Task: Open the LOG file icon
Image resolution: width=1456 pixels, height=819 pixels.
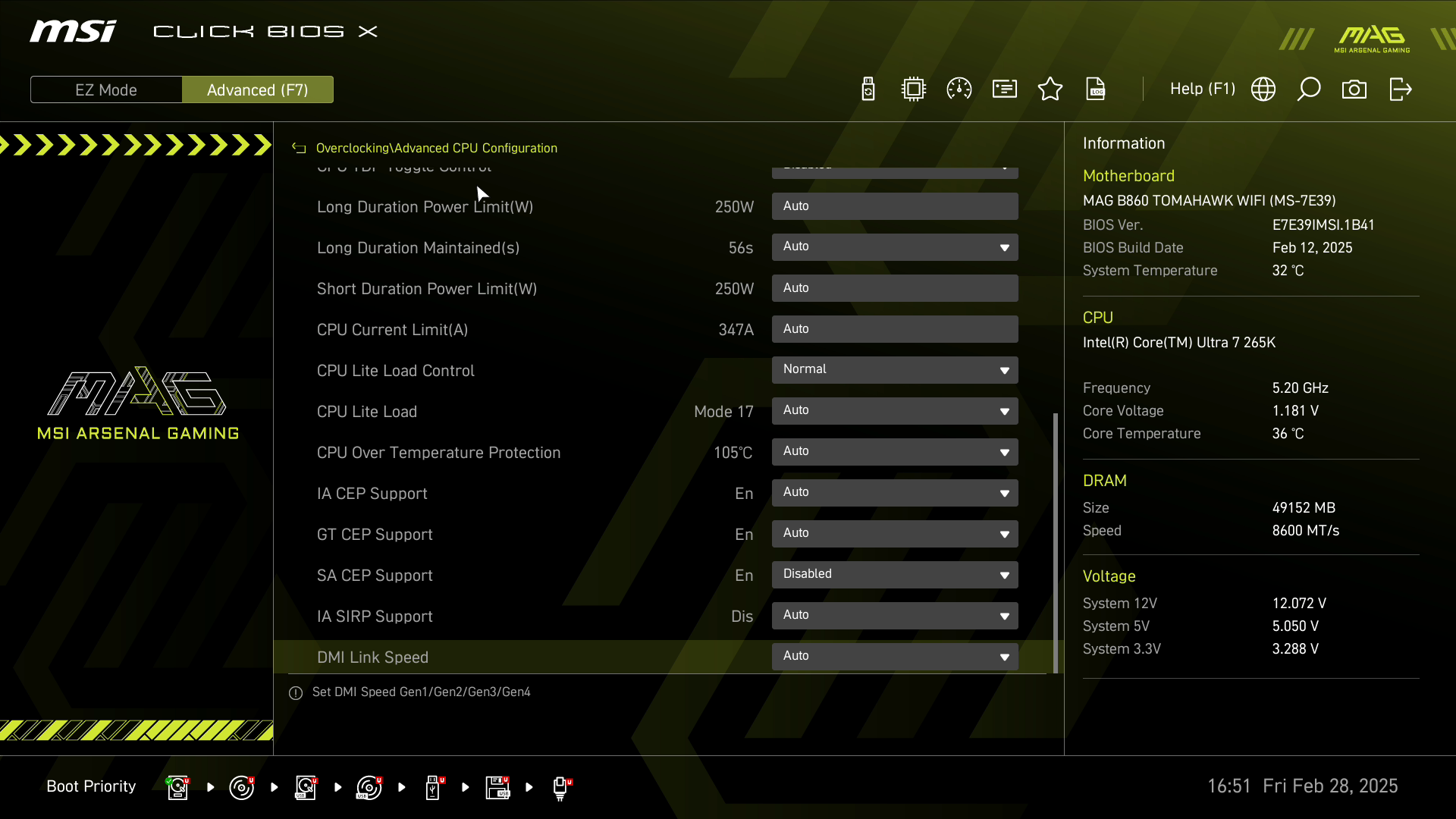Action: pyautogui.click(x=1096, y=89)
